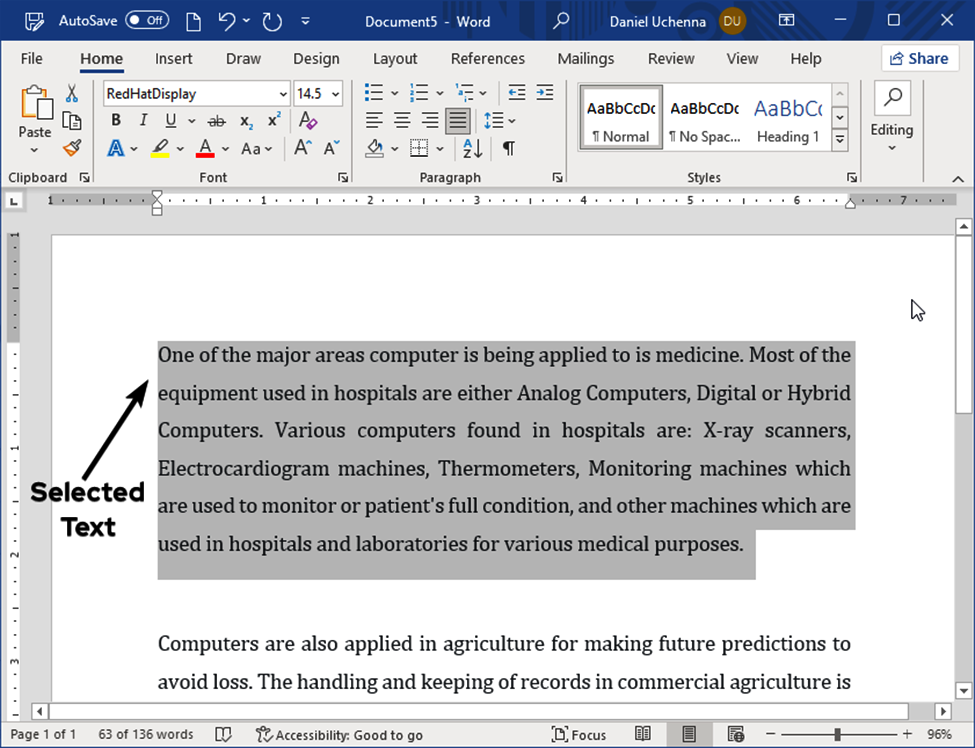Screen dimensions: 975x748
Task: Open the font size dropdown showing 14.5
Action: click(x=335, y=94)
